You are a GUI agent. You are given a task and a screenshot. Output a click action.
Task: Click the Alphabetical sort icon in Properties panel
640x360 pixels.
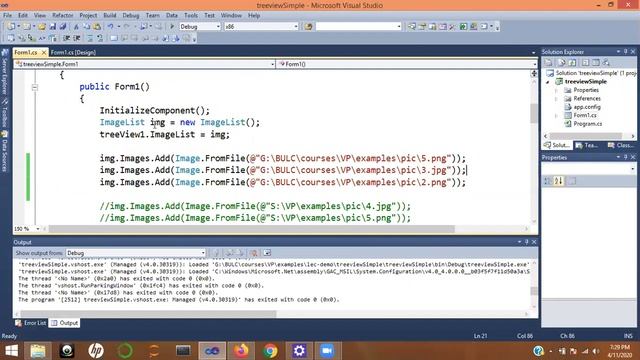pos(559,181)
